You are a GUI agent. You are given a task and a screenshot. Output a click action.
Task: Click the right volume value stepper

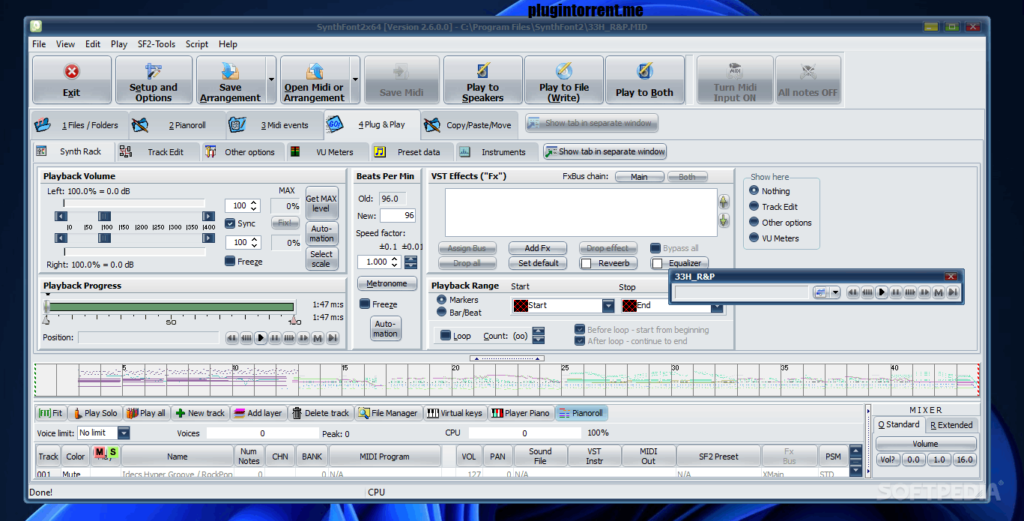(254, 242)
